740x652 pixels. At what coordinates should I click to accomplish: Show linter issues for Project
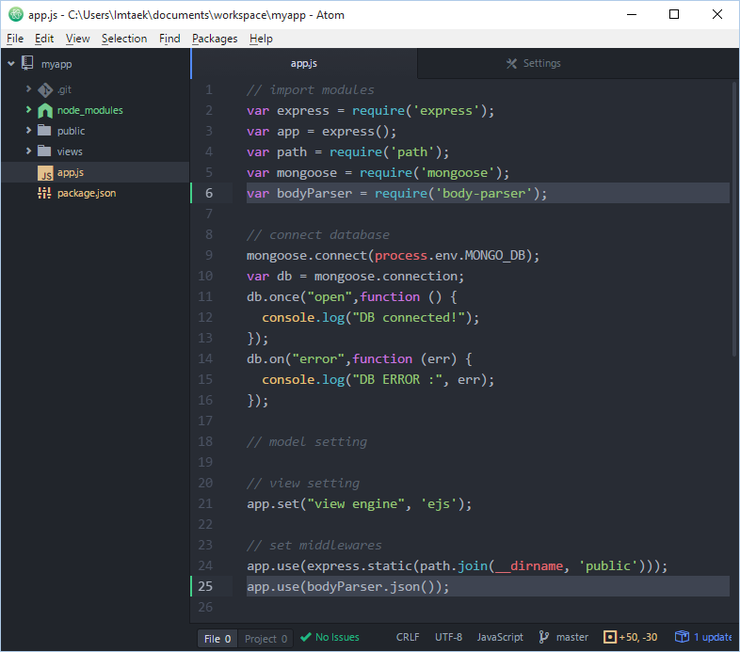tap(266, 638)
